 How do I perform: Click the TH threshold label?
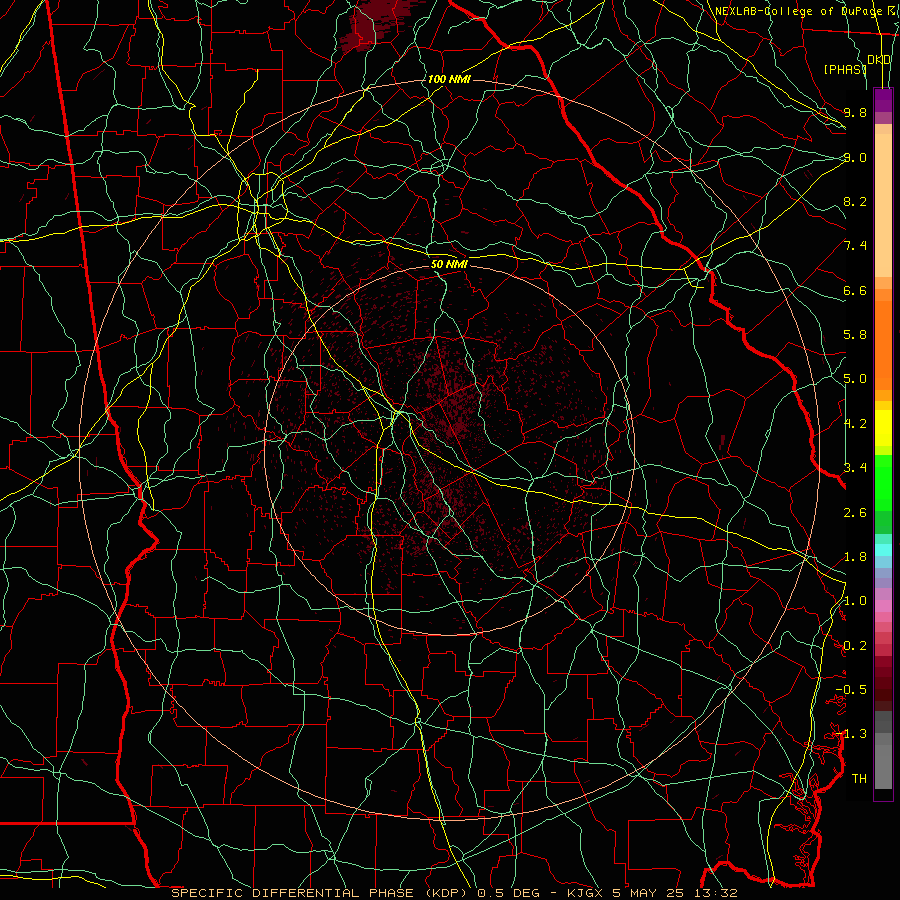coord(859,779)
